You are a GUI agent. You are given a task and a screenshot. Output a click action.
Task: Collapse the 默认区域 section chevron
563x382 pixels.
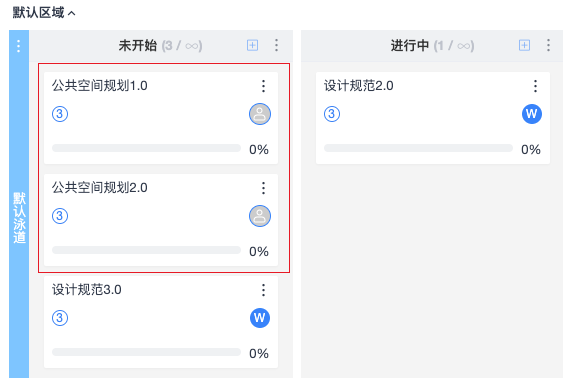click(x=72, y=14)
